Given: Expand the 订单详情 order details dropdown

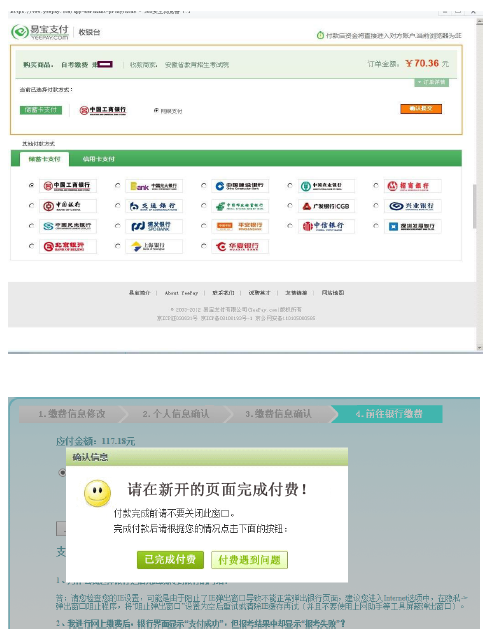Looking at the screenshot, I should [x=432, y=82].
